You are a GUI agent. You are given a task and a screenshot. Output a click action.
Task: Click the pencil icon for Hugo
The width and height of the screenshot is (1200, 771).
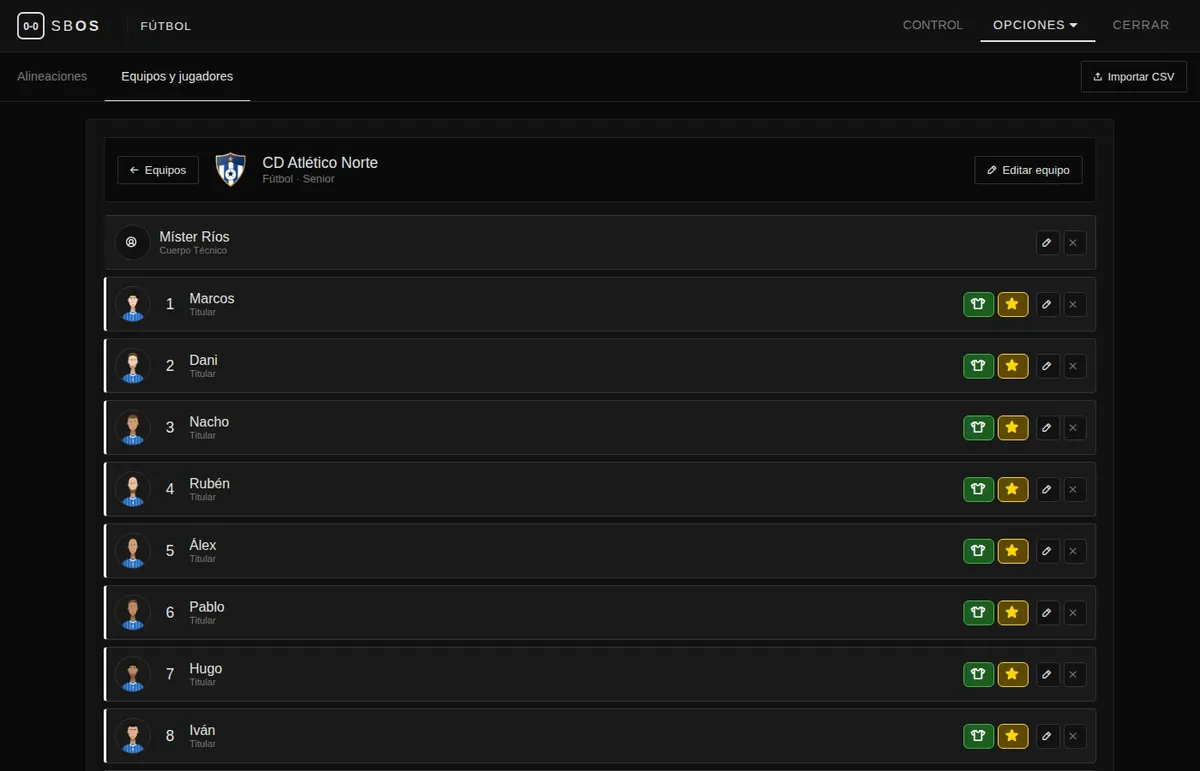[x=1047, y=675]
